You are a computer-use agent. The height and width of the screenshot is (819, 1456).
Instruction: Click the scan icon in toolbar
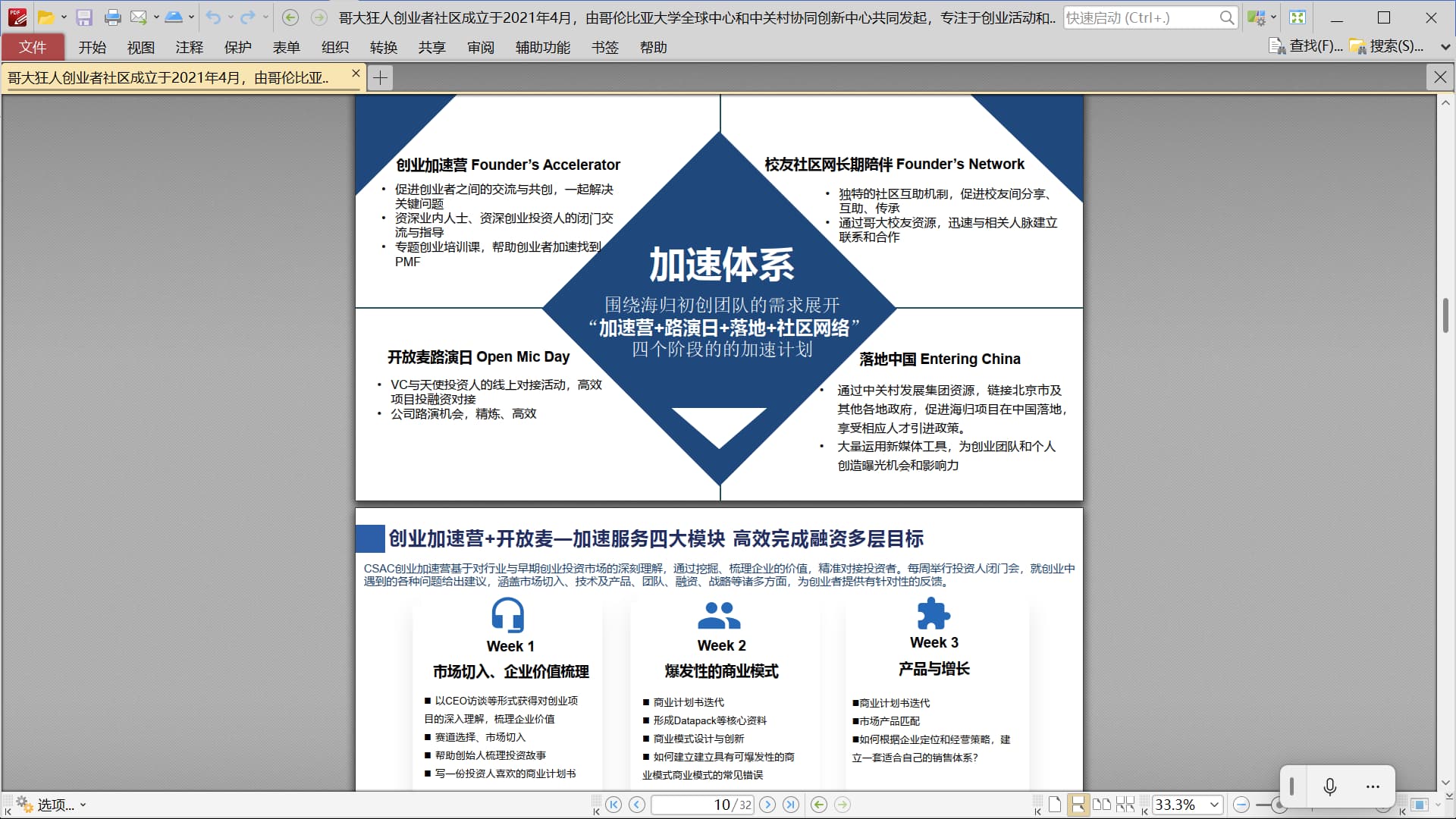[174, 17]
